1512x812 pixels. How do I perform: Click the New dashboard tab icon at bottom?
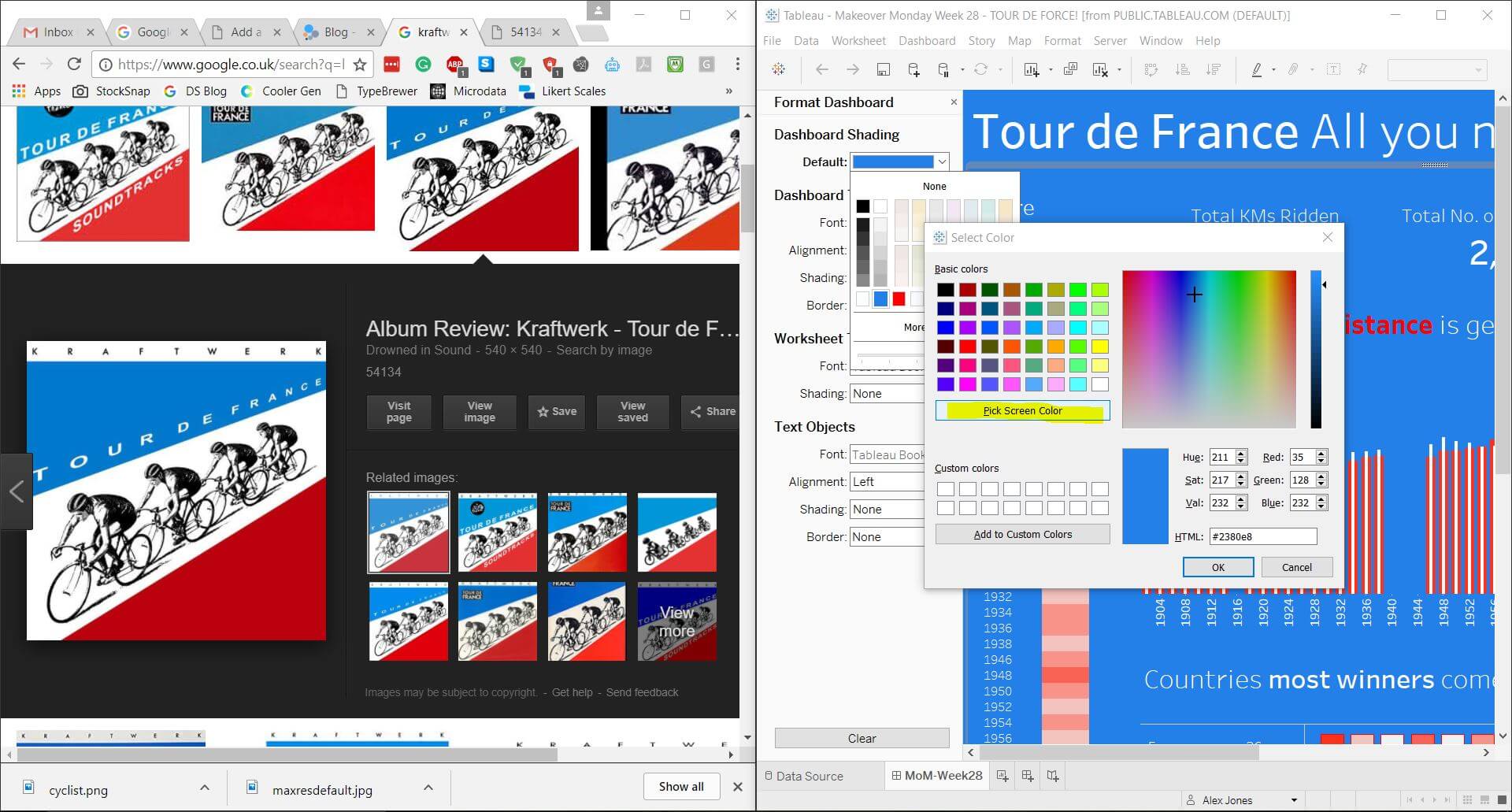click(x=1028, y=776)
